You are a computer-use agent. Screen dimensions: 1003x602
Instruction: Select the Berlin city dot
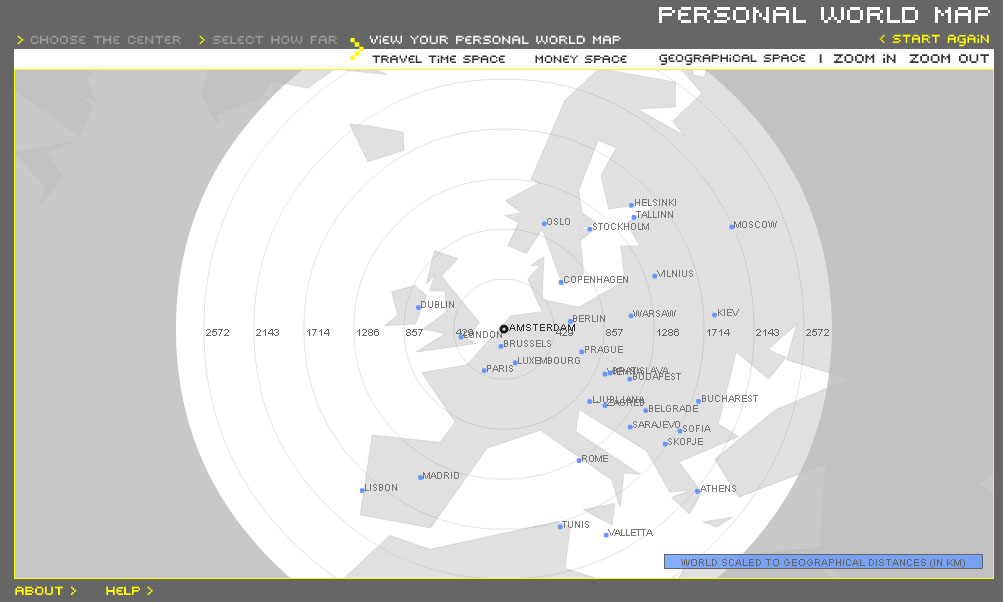coord(571,321)
